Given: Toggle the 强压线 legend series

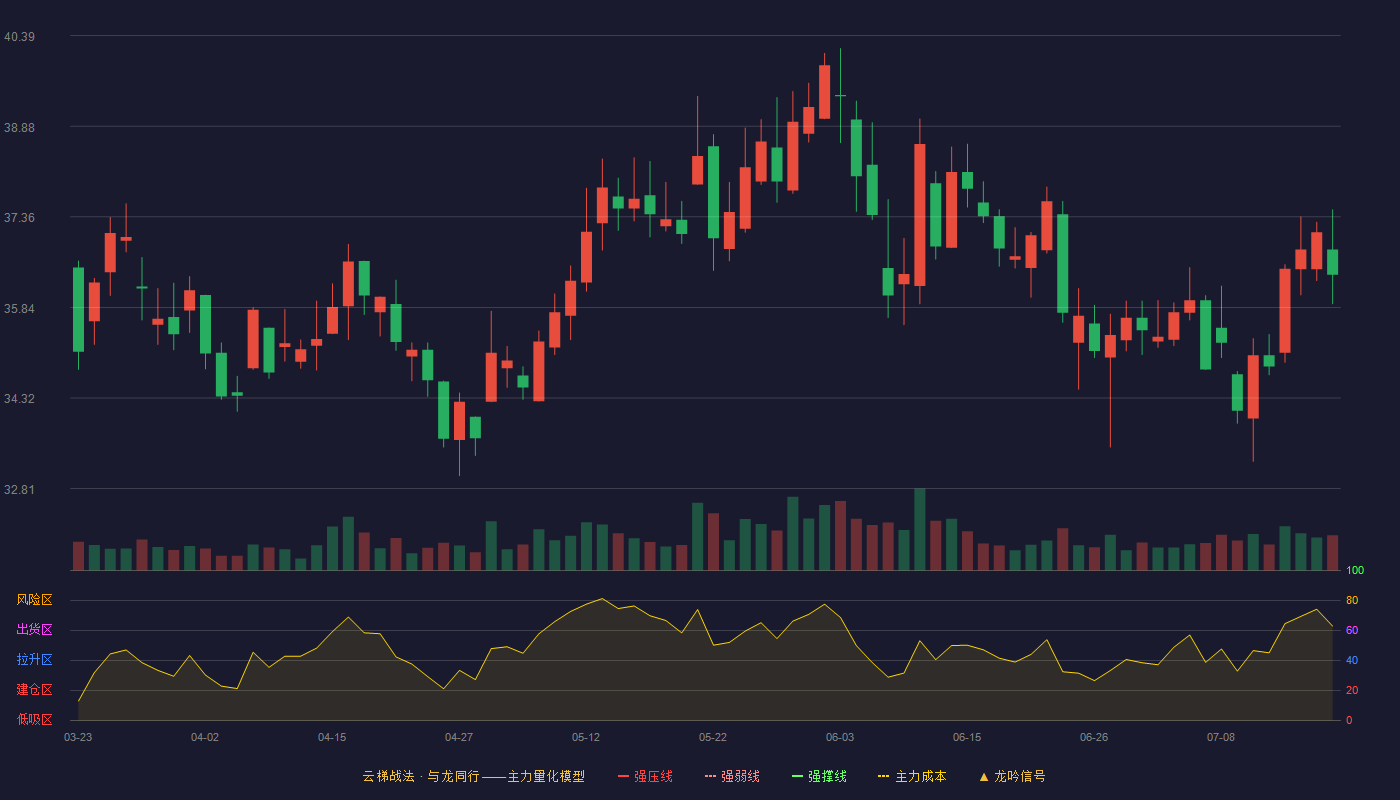Looking at the screenshot, I should pyautogui.click(x=645, y=776).
